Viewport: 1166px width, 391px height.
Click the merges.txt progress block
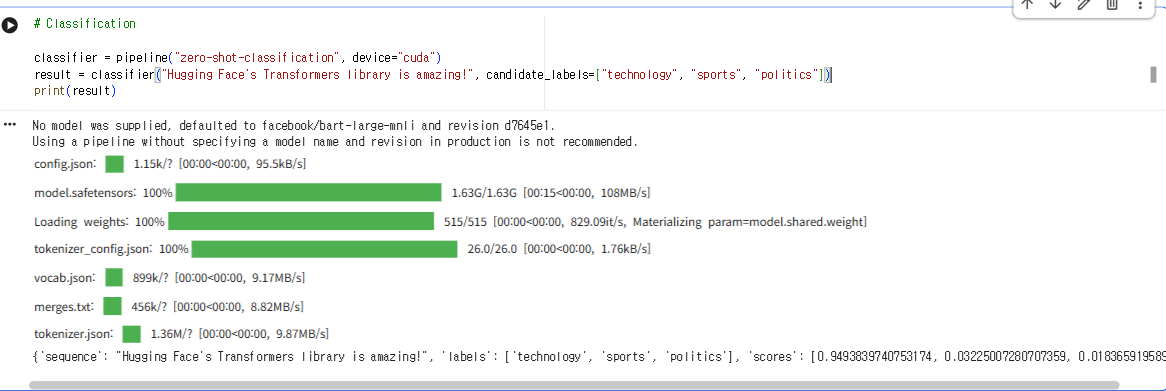point(112,306)
